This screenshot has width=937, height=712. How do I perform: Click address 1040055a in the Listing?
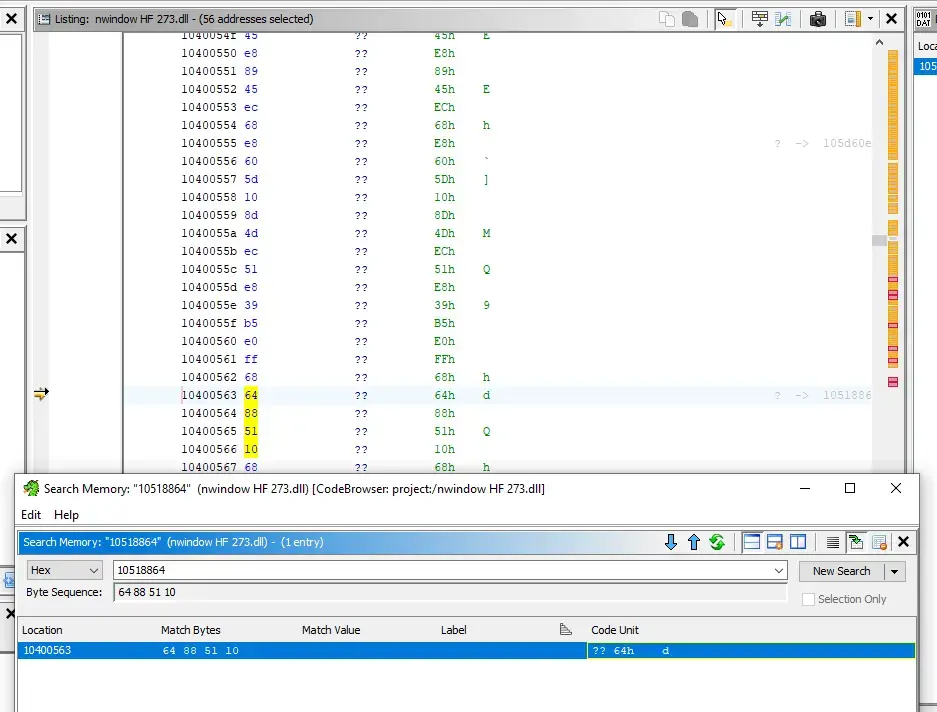[209, 233]
